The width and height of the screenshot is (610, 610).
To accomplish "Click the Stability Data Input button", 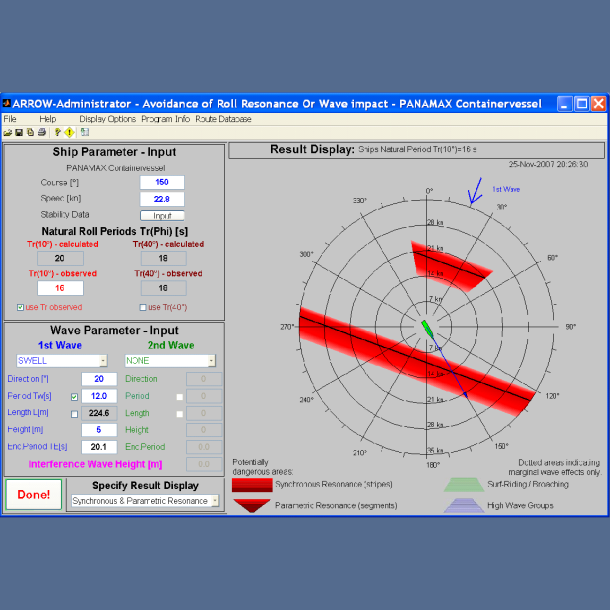I will tap(162, 215).
